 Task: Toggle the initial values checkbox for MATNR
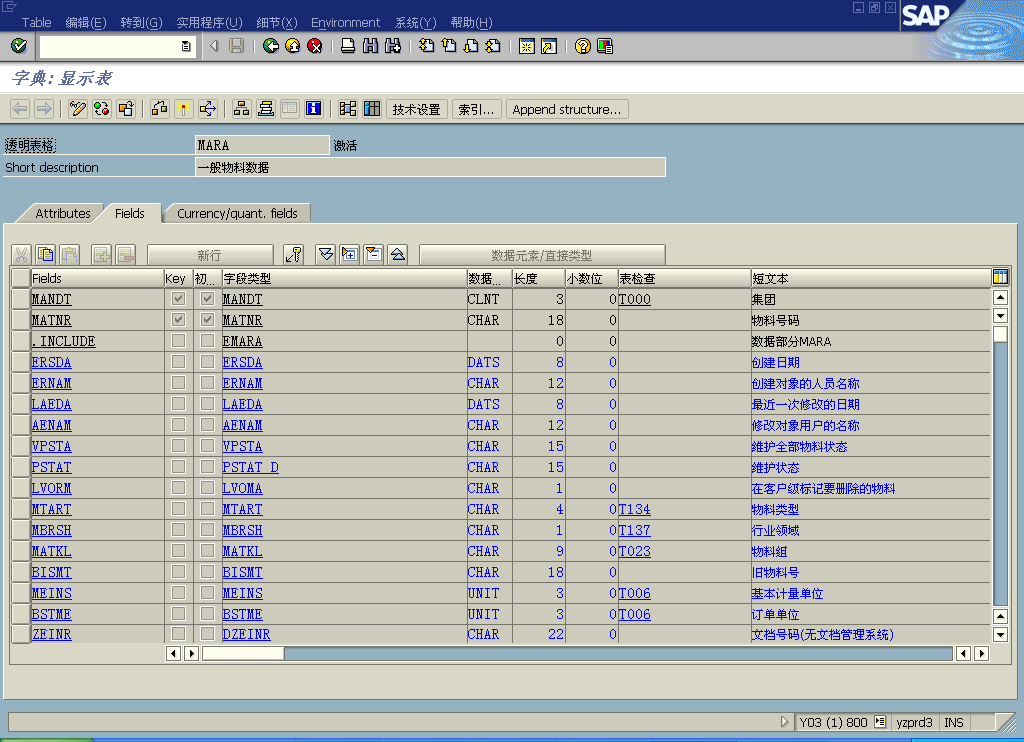coord(207,319)
